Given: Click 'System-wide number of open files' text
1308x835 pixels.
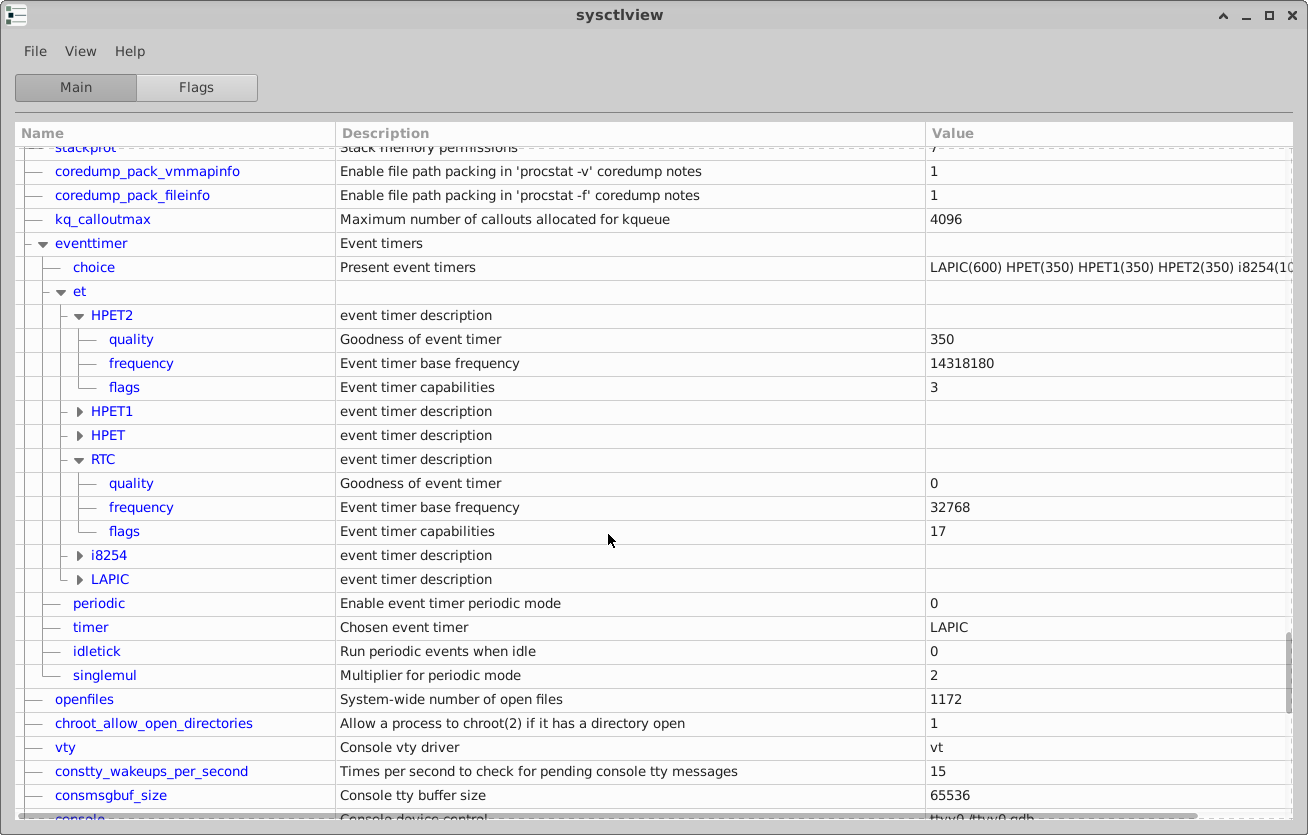Looking at the screenshot, I should (x=451, y=700).
